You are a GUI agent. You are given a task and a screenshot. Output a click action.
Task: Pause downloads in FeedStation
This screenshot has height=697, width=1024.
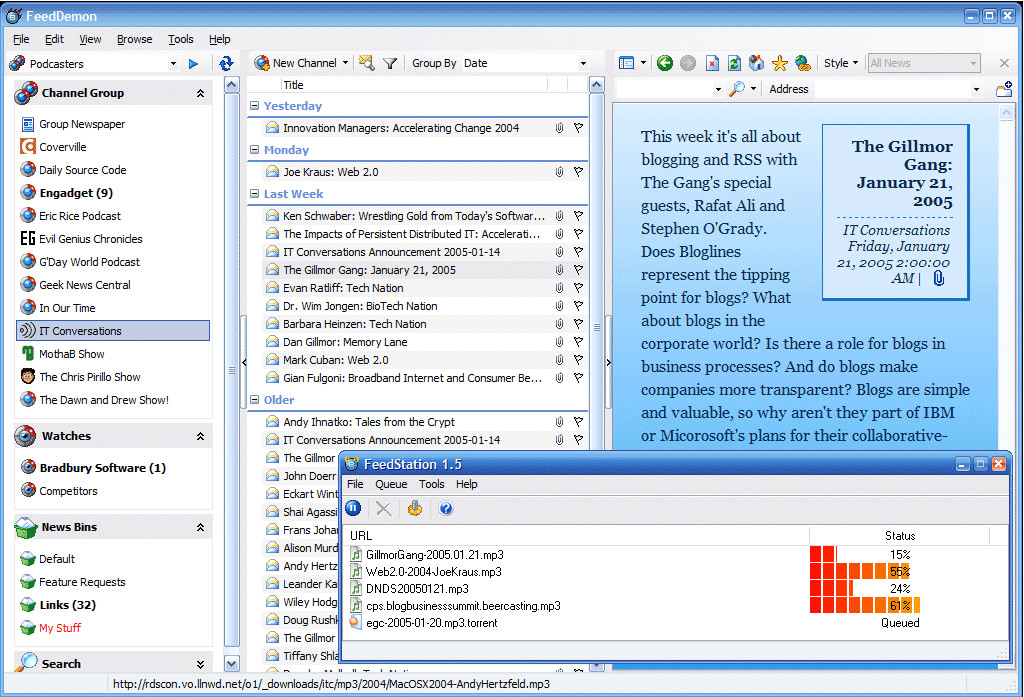(353, 508)
